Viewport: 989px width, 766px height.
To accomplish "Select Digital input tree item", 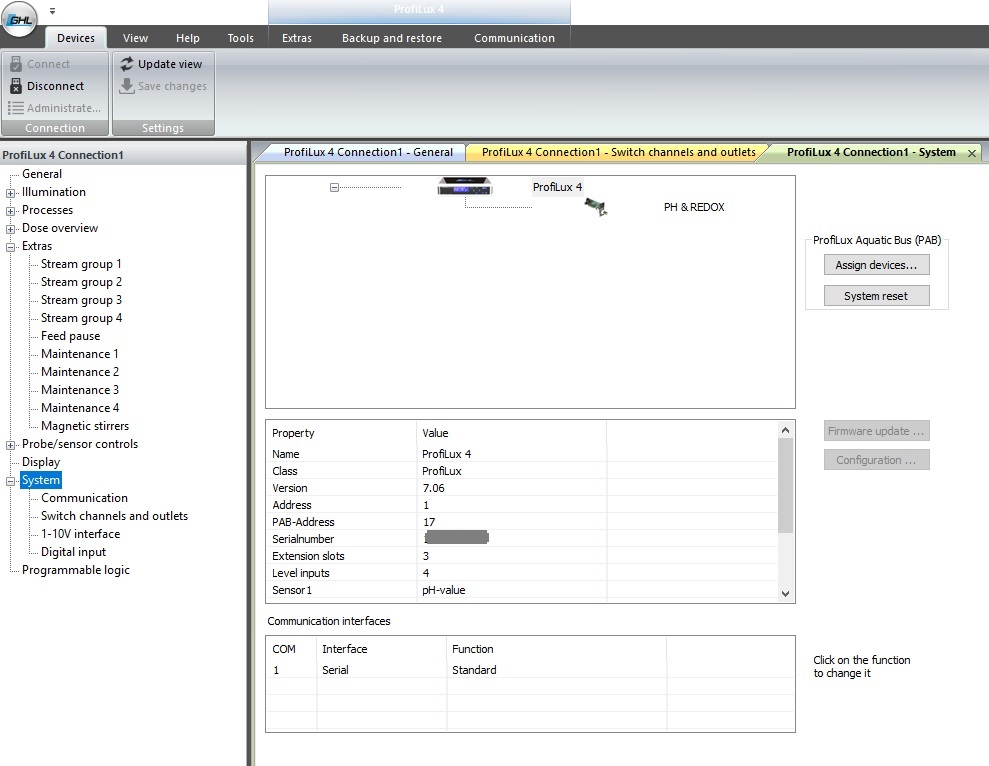I will [73, 551].
